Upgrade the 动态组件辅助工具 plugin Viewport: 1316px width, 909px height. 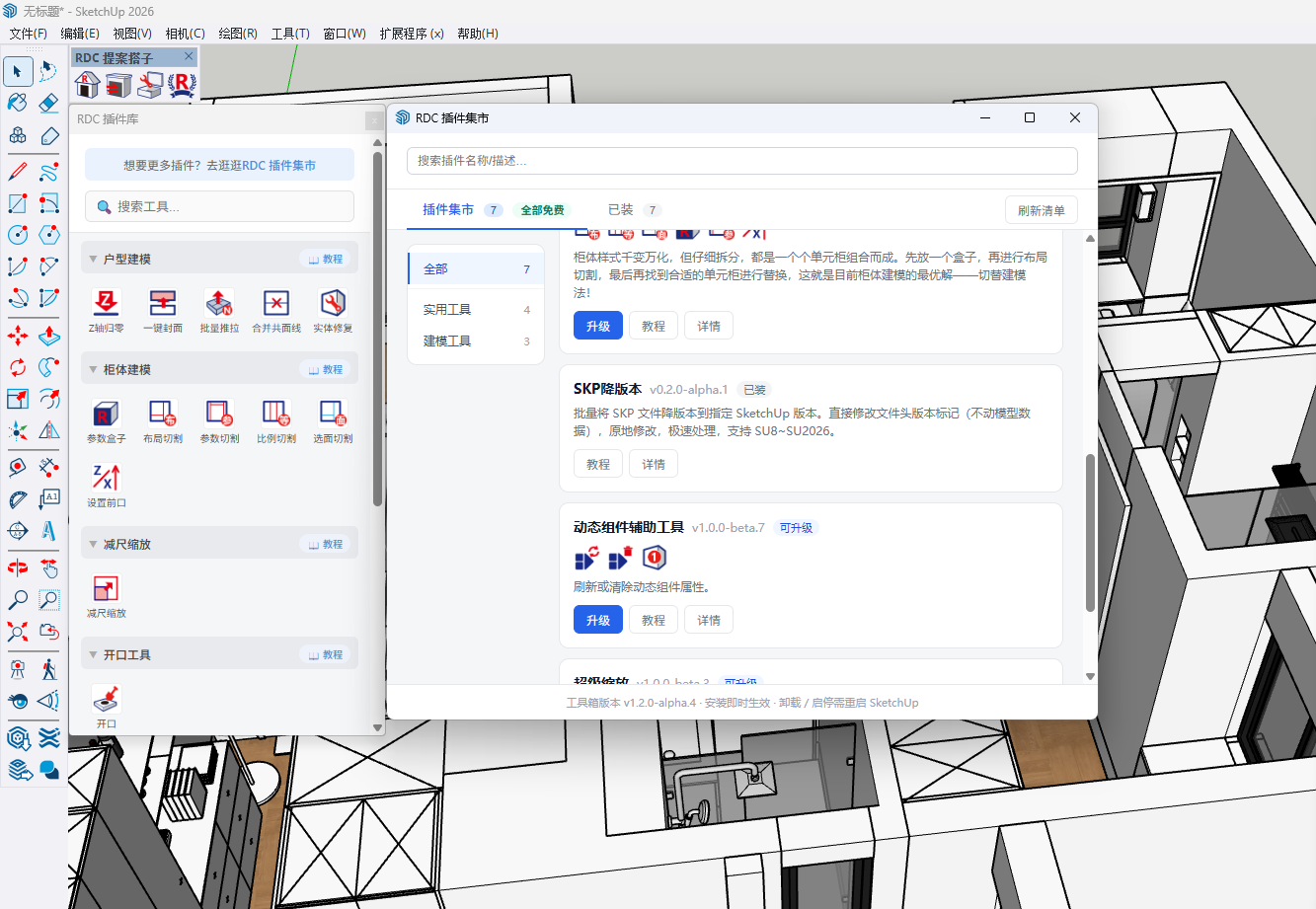[597, 620]
